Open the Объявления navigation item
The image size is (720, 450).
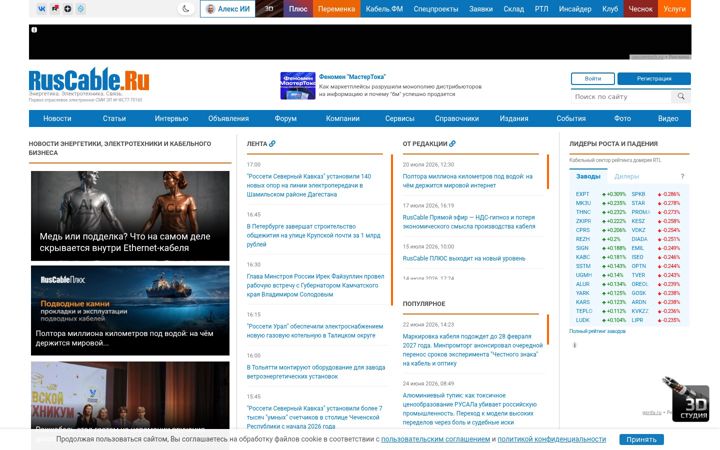(x=228, y=118)
